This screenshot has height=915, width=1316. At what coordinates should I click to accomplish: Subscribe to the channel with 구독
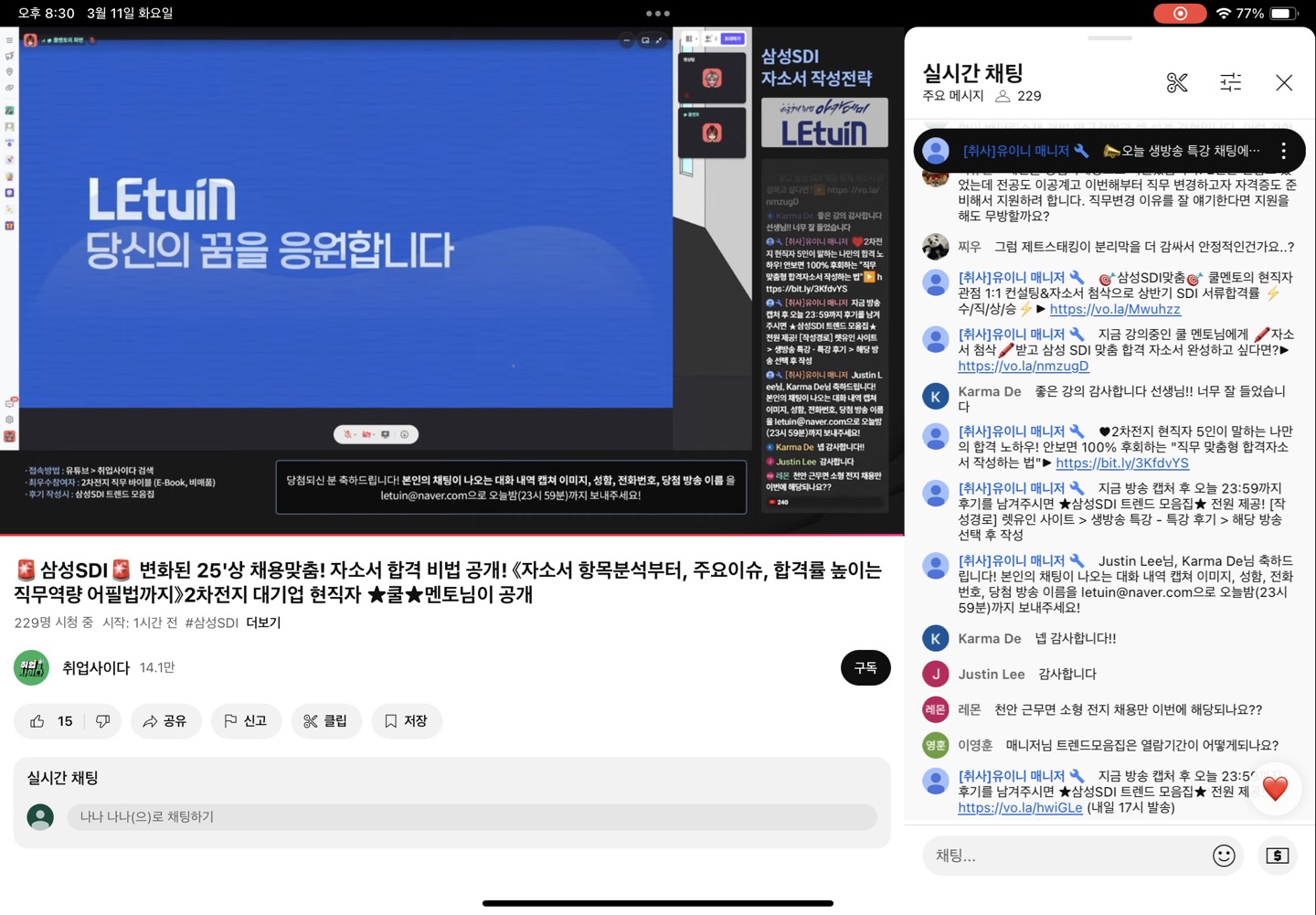click(x=865, y=668)
